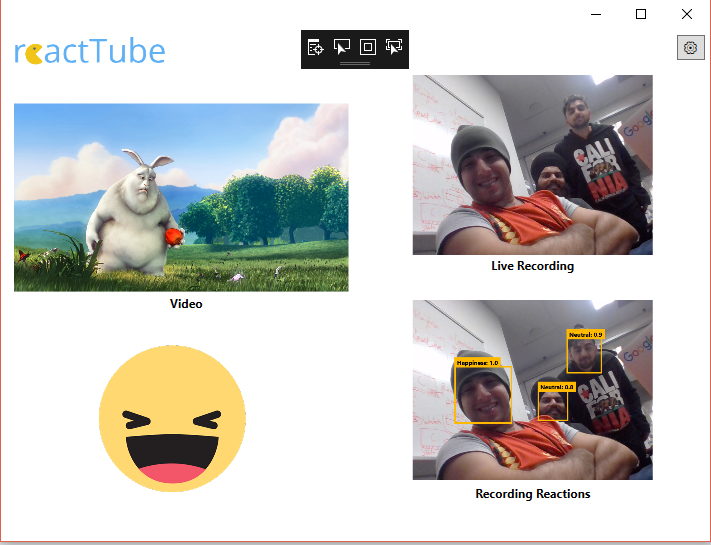Minimize the reactTube window
The width and height of the screenshot is (711, 545).
pyautogui.click(x=596, y=15)
